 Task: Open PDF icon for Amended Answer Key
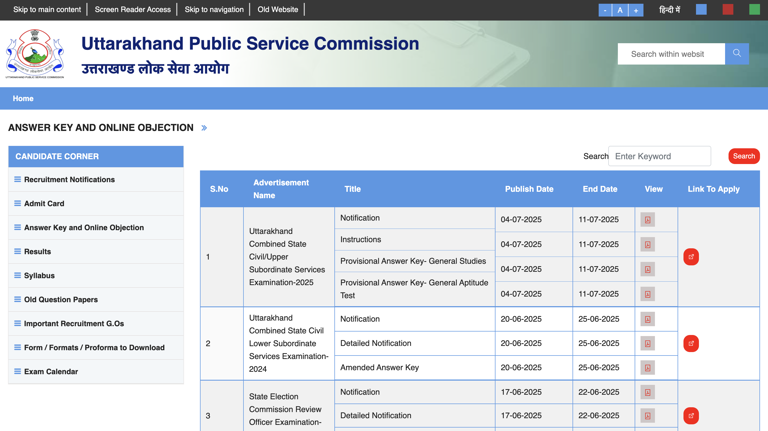coord(647,368)
